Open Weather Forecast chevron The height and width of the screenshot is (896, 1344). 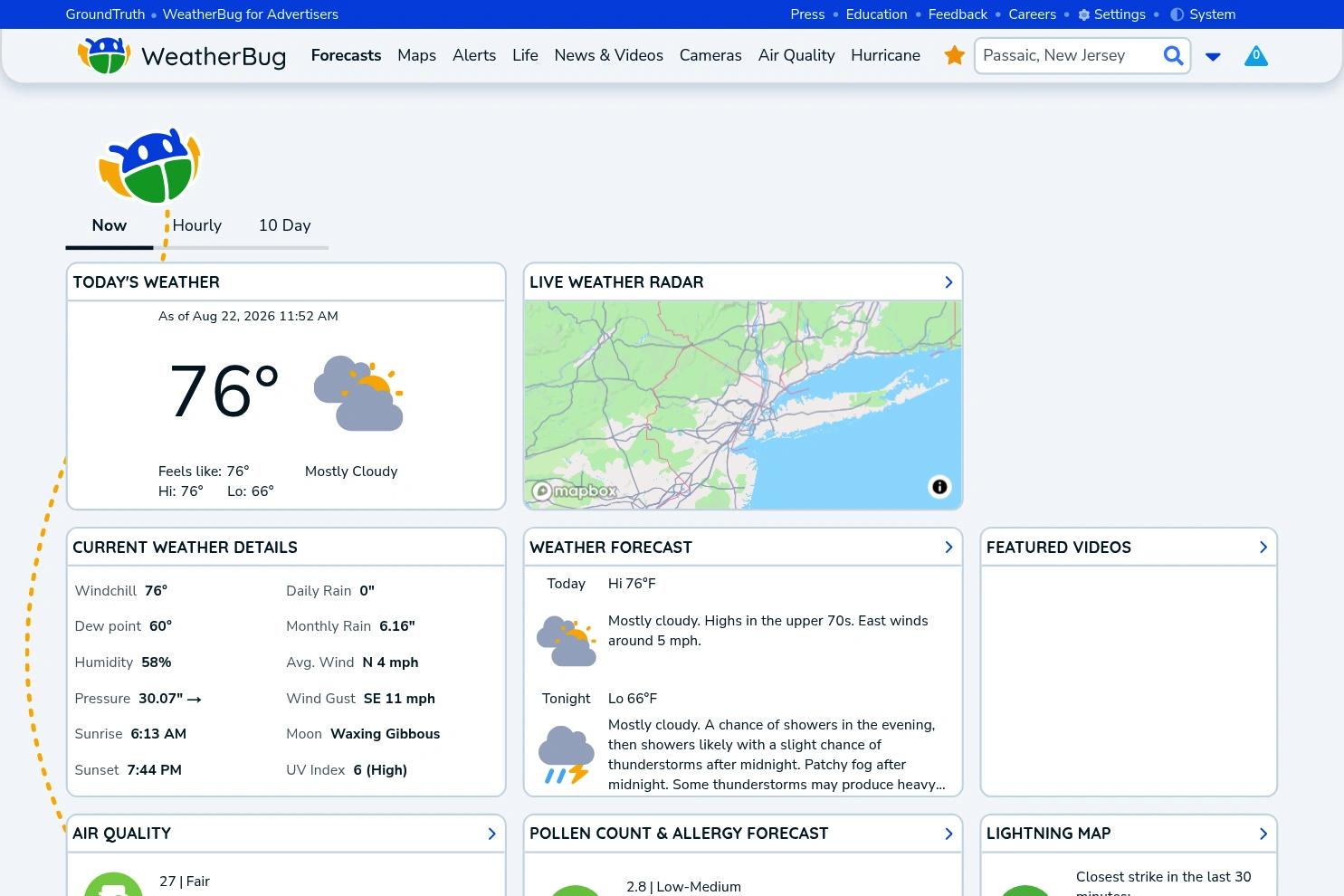point(948,548)
